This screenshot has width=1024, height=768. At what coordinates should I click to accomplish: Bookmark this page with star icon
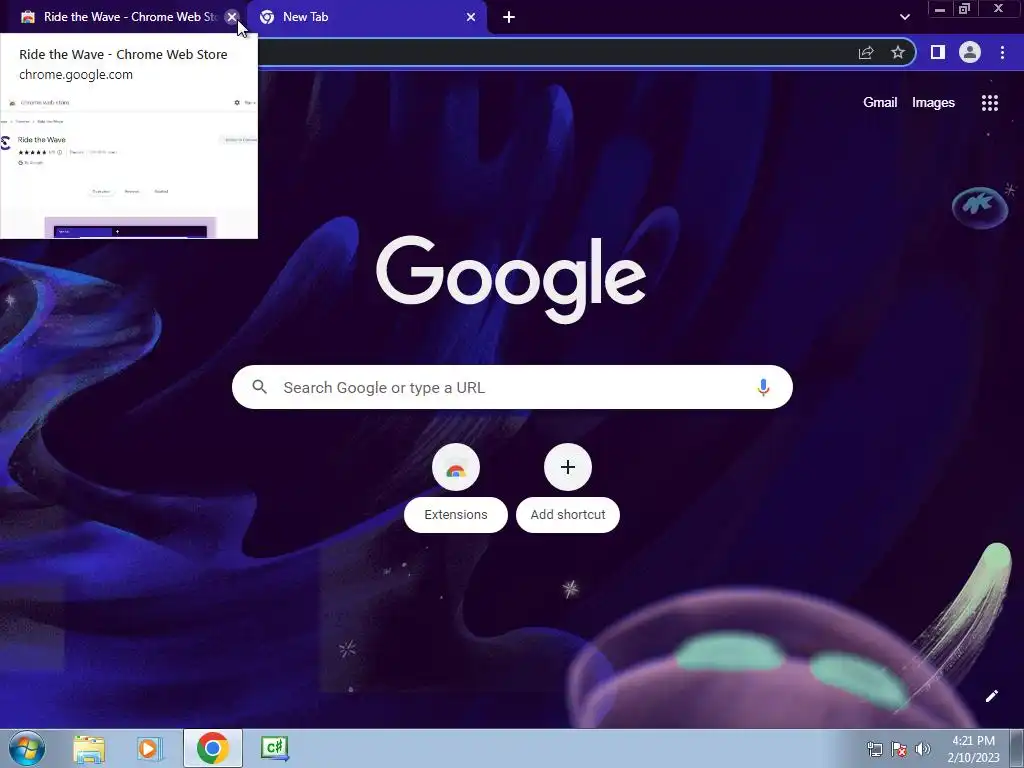(898, 52)
